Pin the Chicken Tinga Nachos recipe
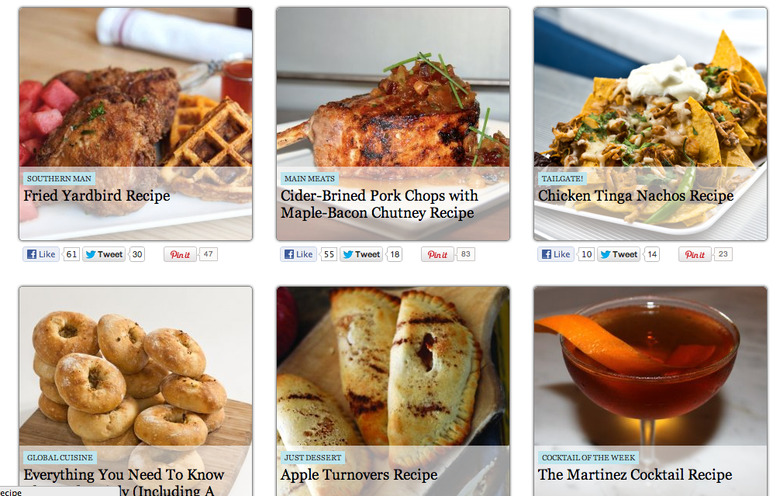The height and width of the screenshot is (496, 780). [695, 254]
